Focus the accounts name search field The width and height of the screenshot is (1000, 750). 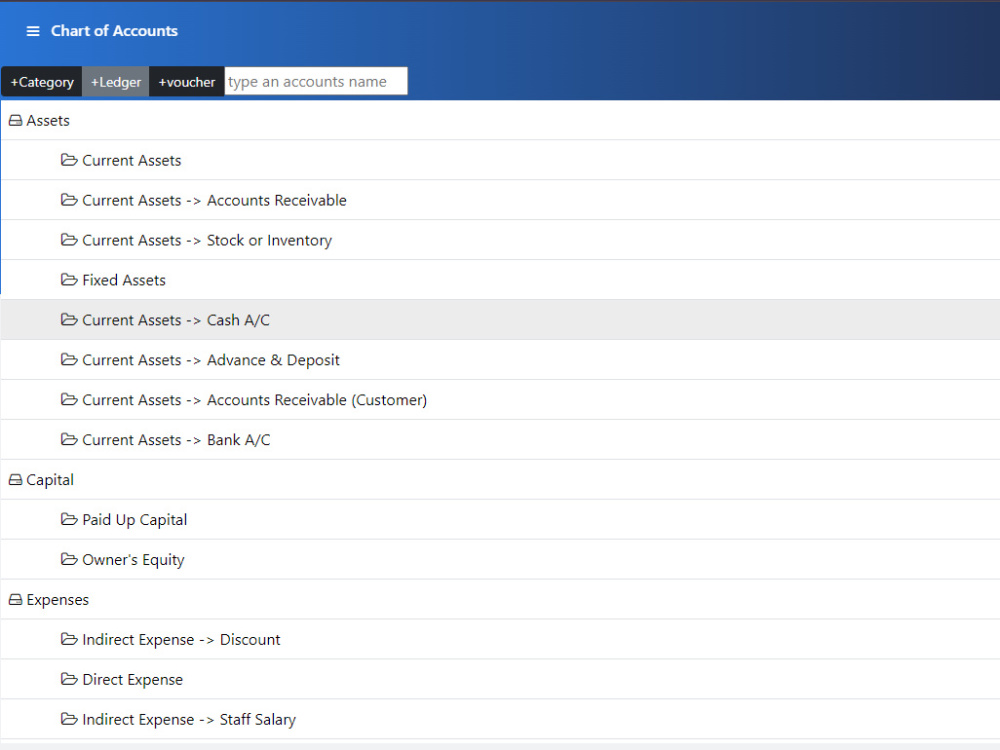pyautogui.click(x=316, y=82)
